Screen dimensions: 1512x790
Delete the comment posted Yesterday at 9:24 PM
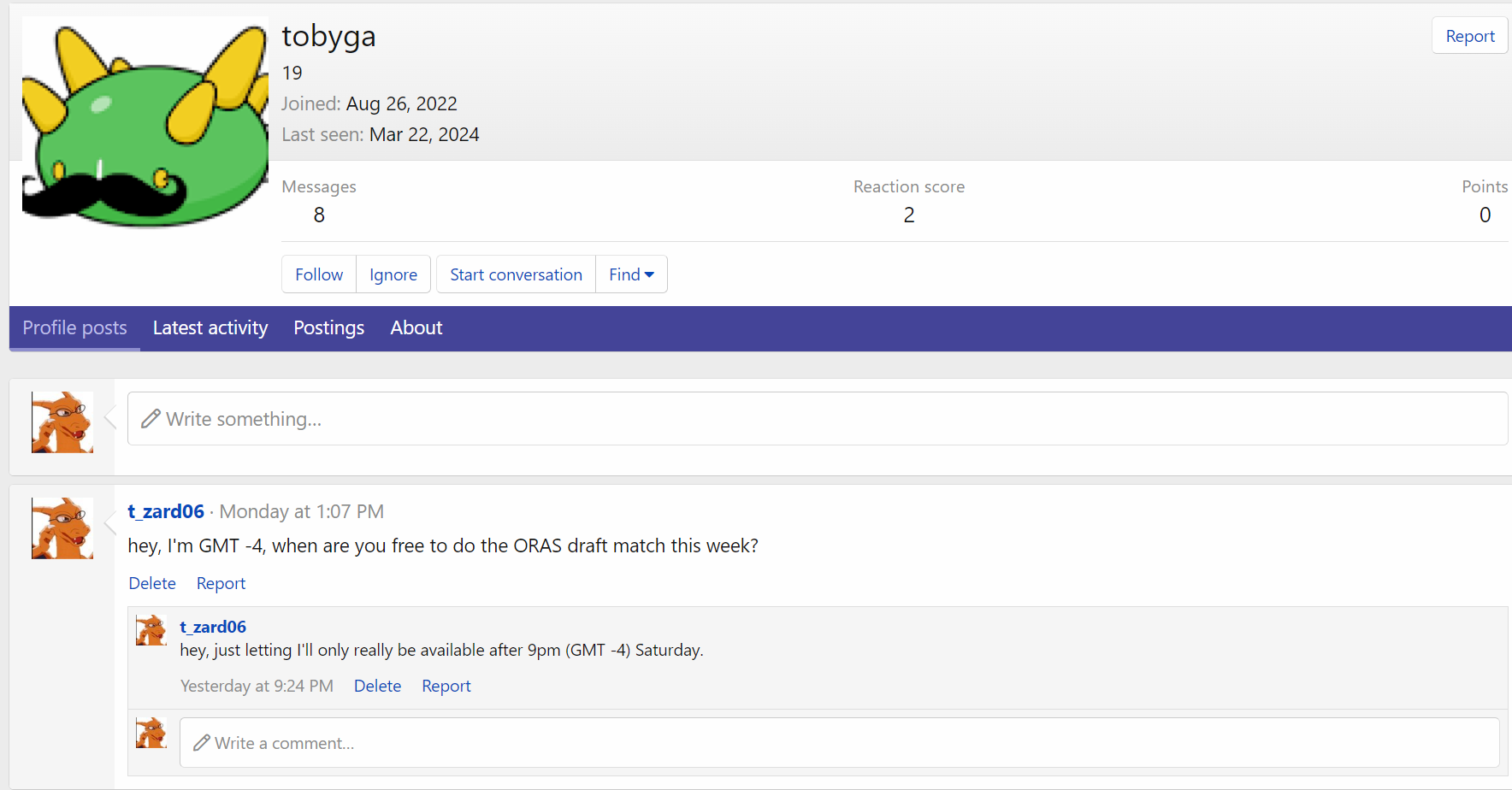[x=377, y=686]
